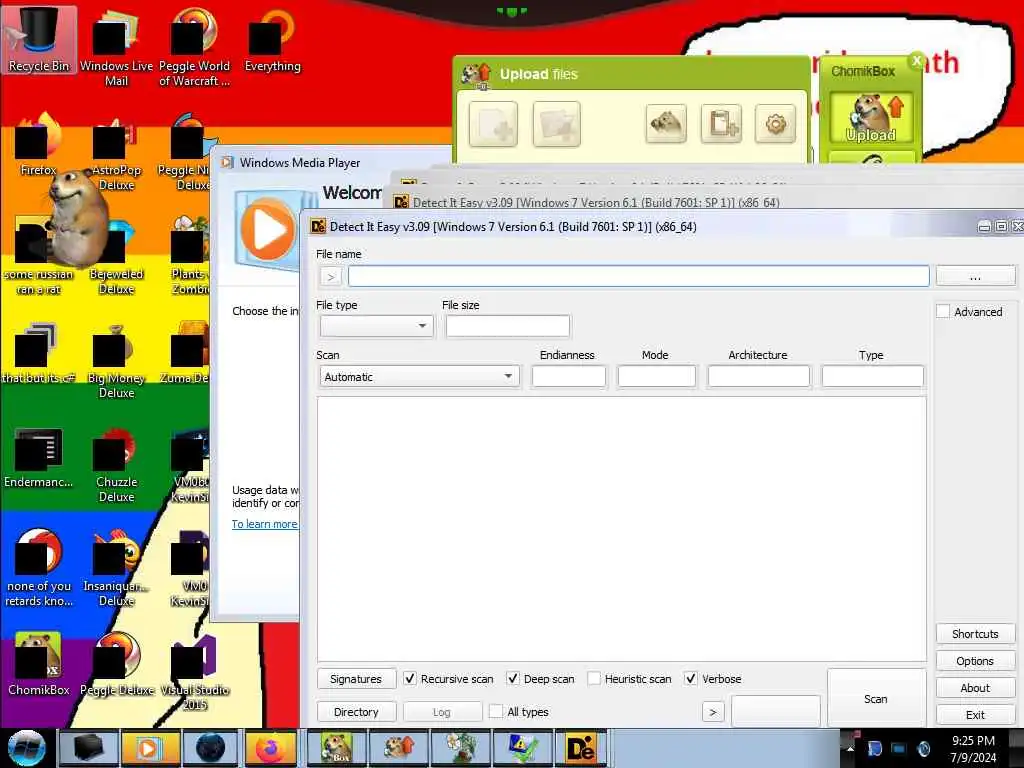Open AstroPop Deluxe desktop shortcut
Image resolution: width=1024 pixels, height=768 pixels.
coord(116,153)
